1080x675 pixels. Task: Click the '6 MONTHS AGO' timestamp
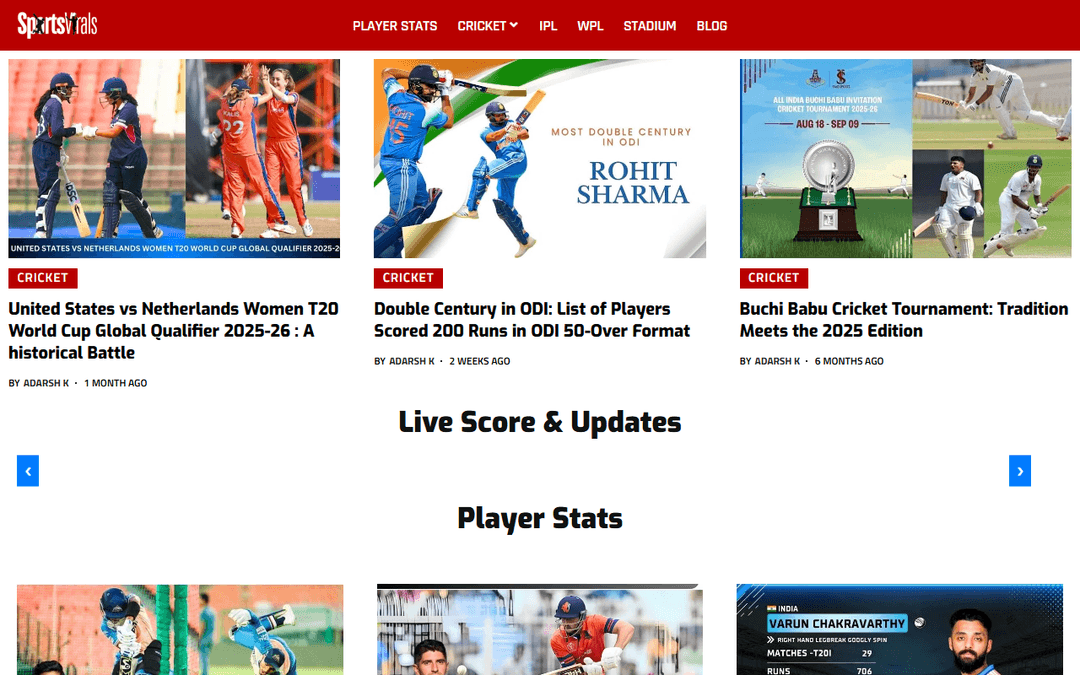point(849,361)
